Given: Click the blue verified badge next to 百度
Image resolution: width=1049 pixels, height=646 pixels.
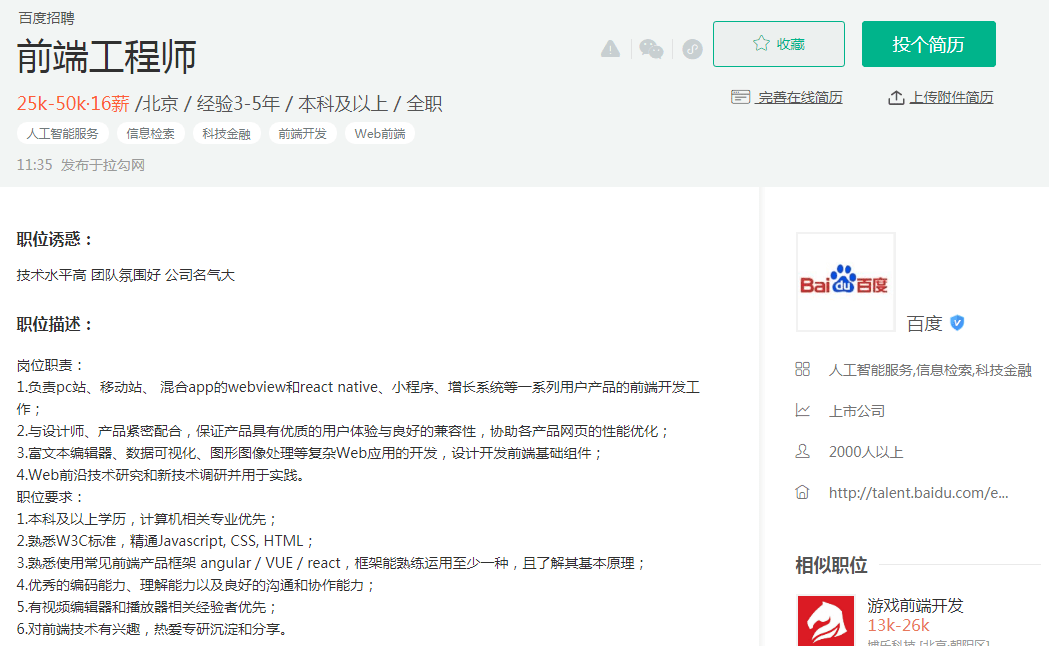Looking at the screenshot, I should (x=957, y=323).
